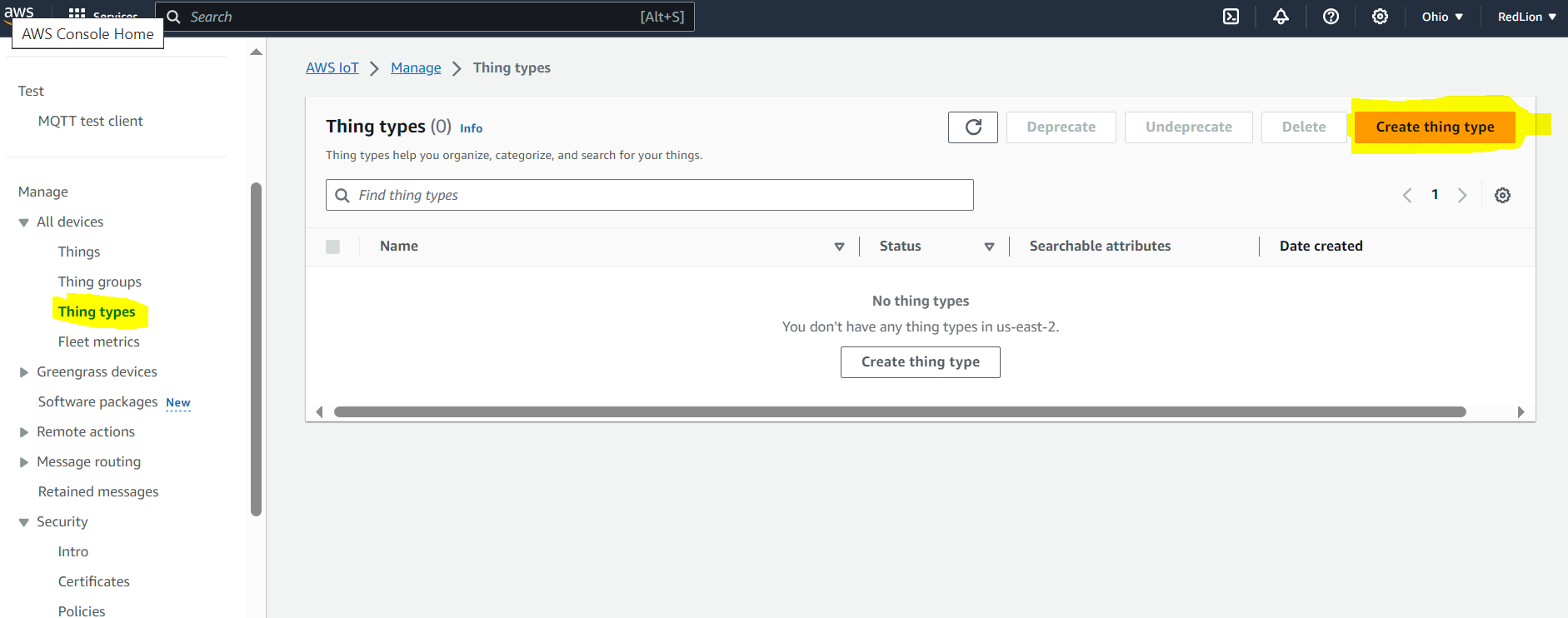Expand Message routing section
This screenshot has width=1568, height=618.
[x=24, y=462]
